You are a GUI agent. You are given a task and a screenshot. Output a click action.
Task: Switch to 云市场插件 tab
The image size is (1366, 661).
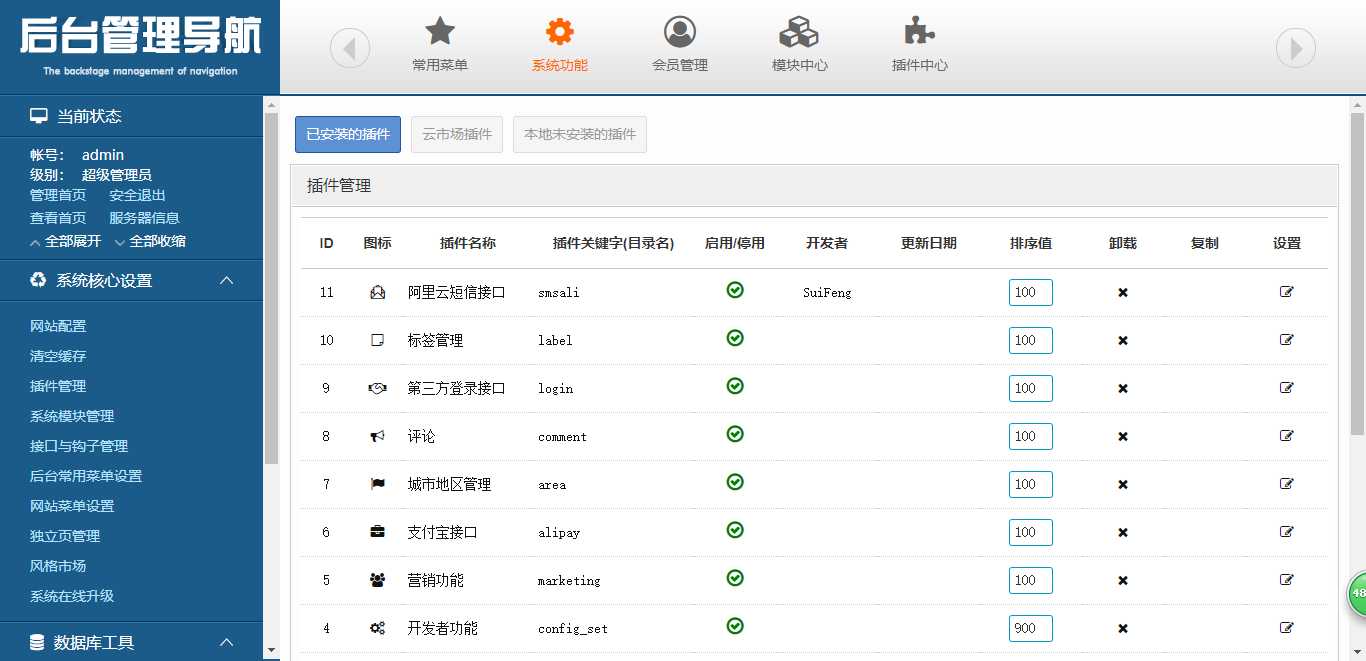pos(457,134)
